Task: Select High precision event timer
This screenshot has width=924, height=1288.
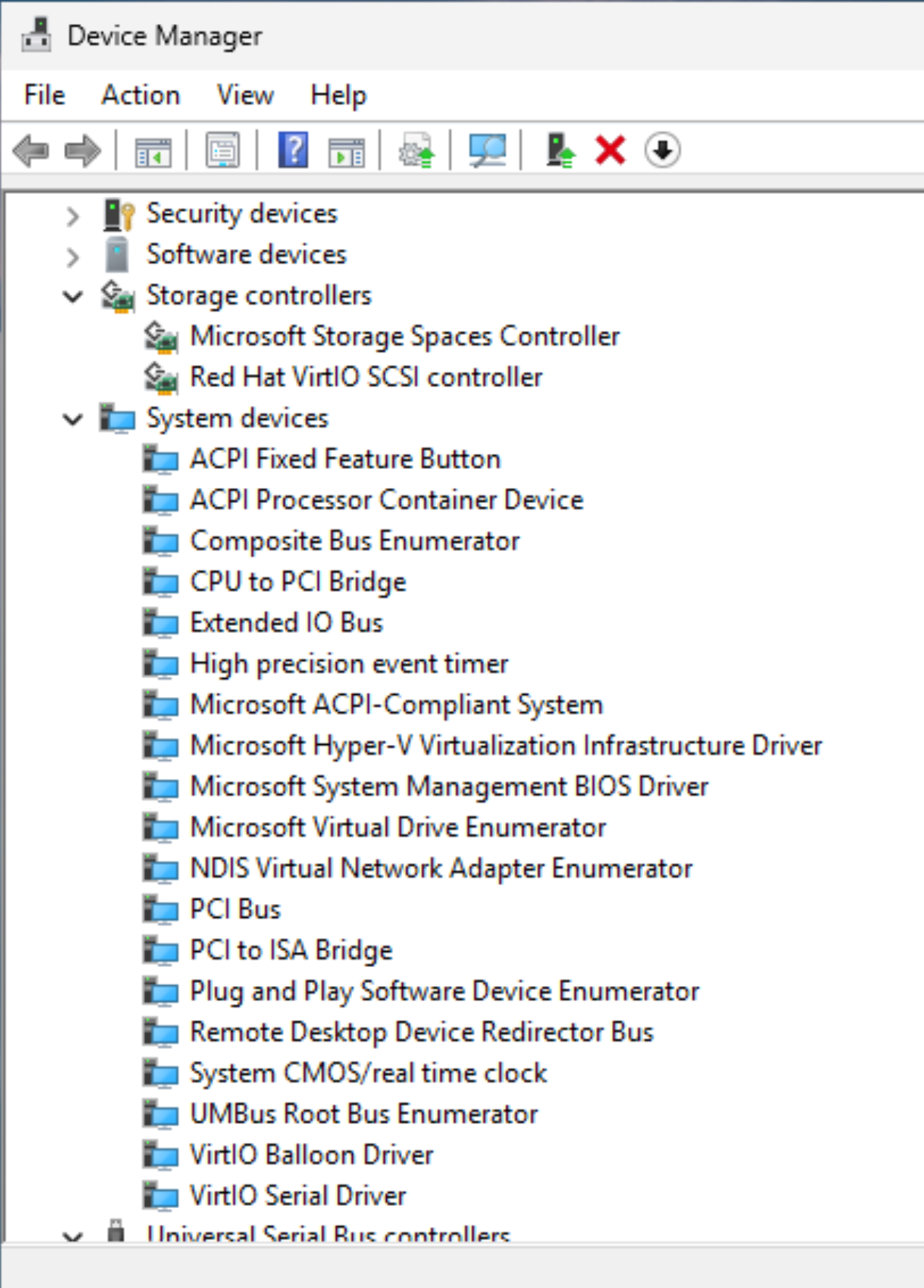Action: click(349, 664)
